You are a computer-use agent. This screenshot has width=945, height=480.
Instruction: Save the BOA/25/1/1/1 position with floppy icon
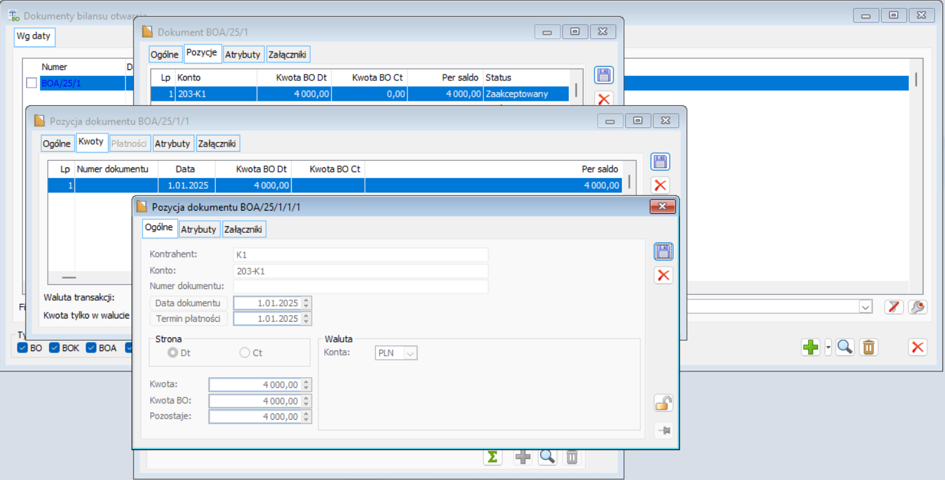pos(664,251)
